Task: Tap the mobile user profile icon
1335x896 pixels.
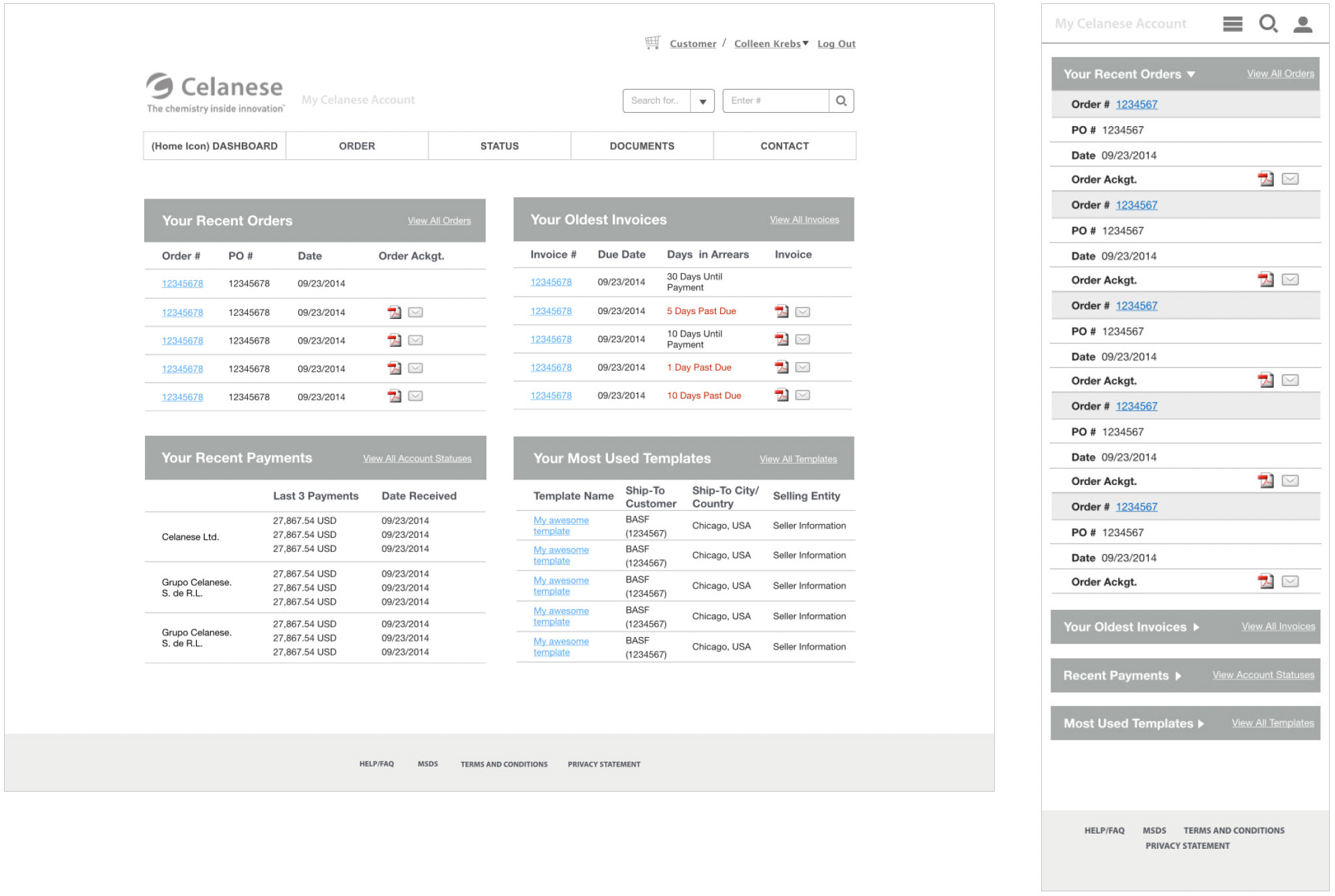Action: [1302, 25]
